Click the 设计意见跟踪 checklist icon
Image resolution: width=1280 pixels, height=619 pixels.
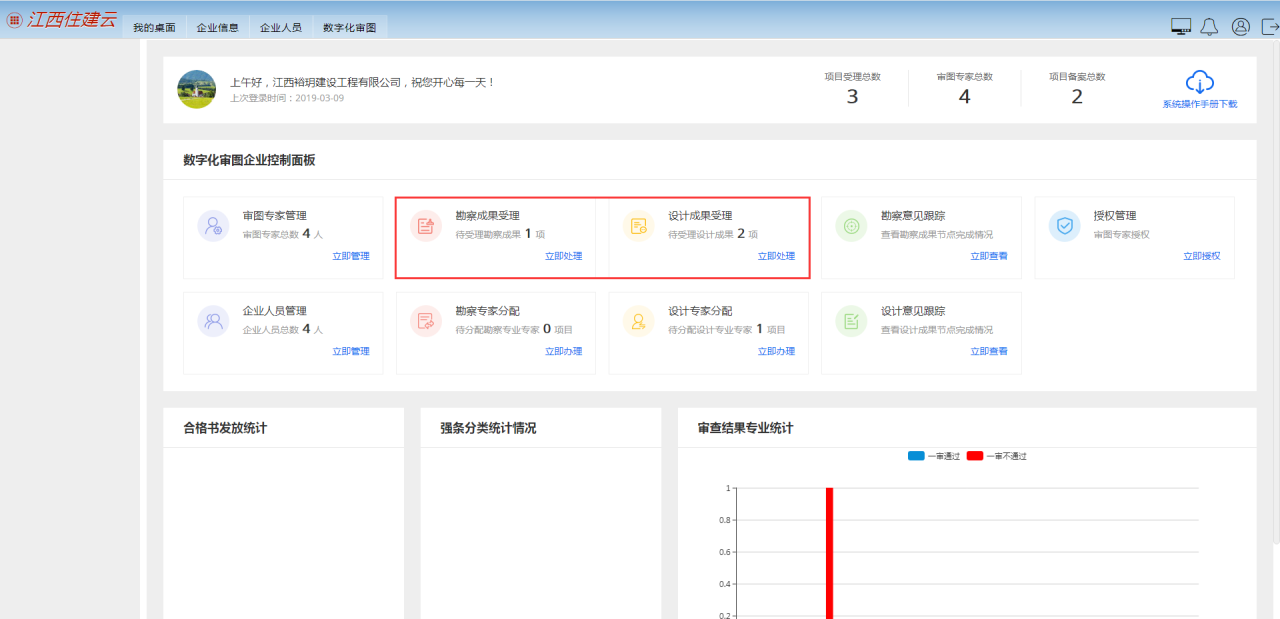coord(852,322)
